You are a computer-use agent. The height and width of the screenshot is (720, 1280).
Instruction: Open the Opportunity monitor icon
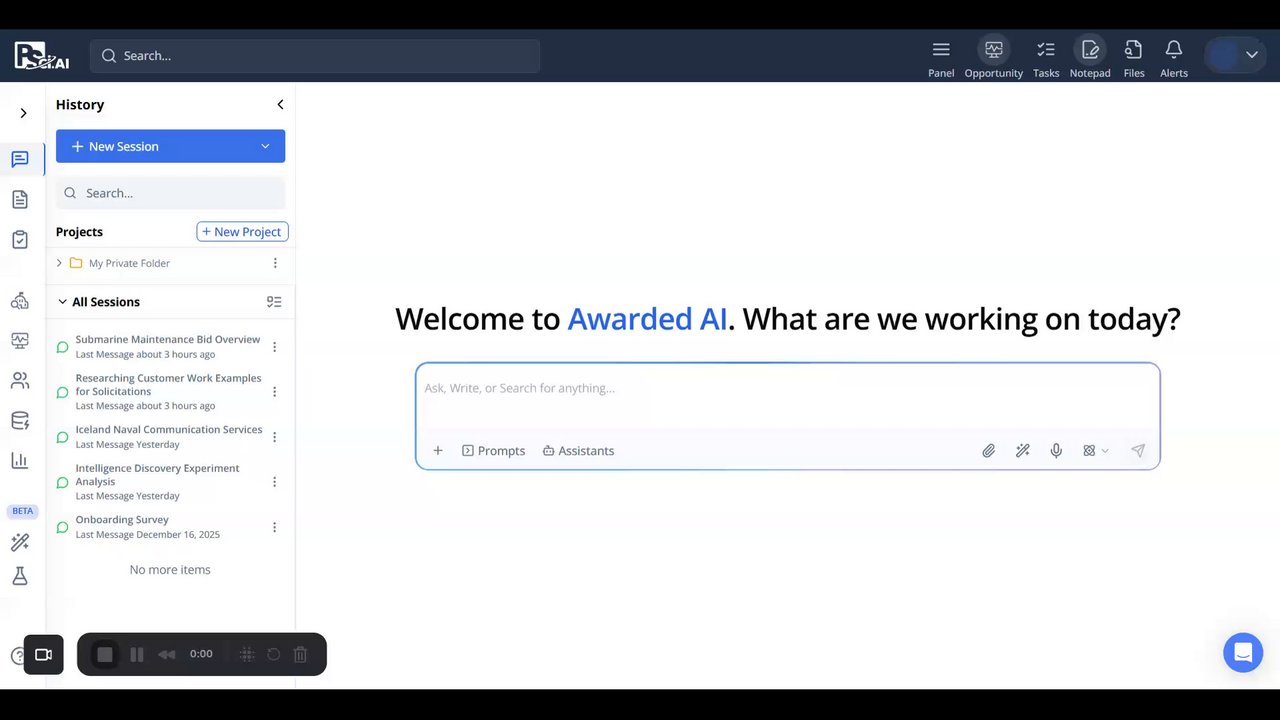994,49
